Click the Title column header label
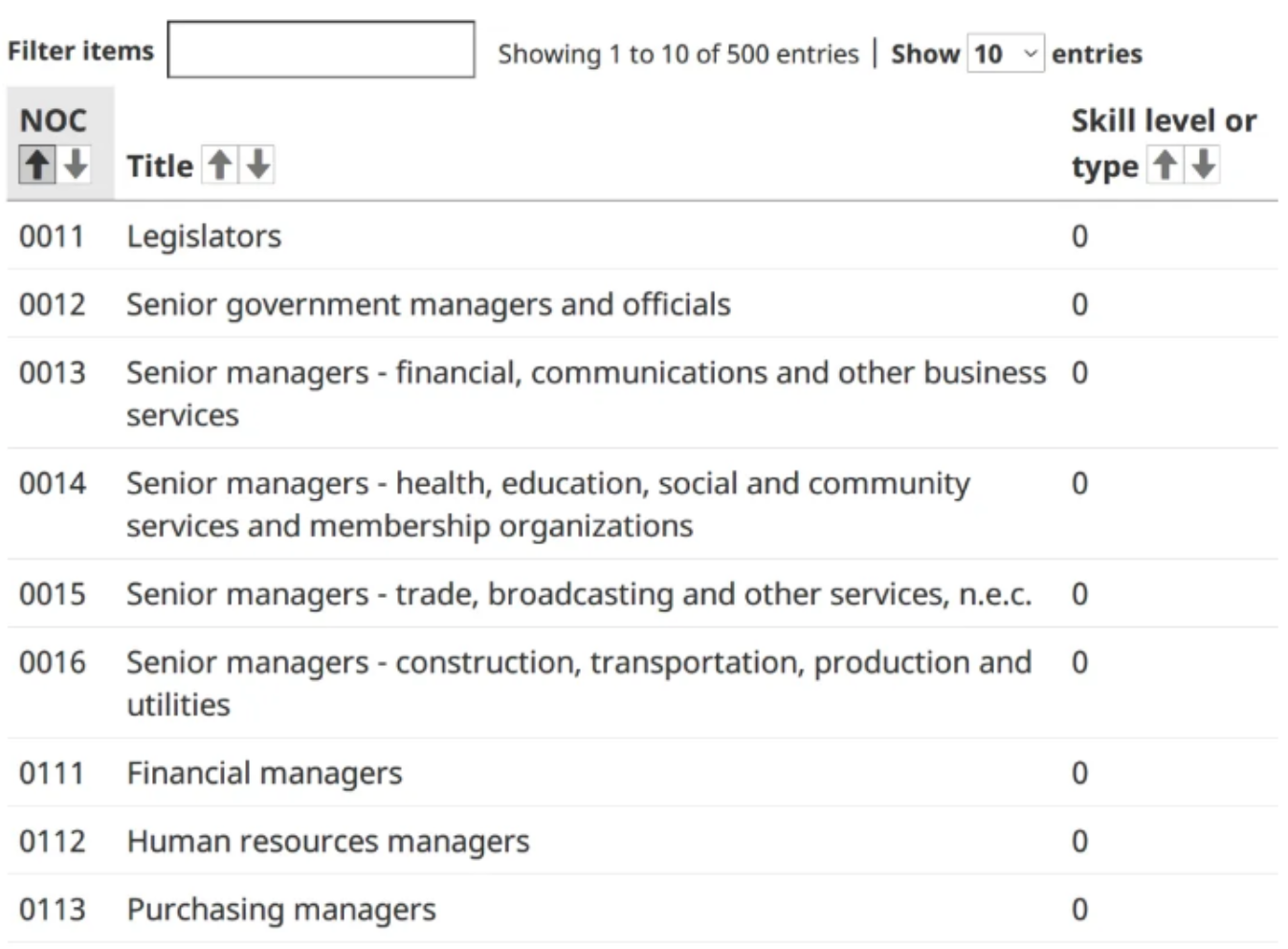Viewport: 1288px width, 949px height. point(160,166)
